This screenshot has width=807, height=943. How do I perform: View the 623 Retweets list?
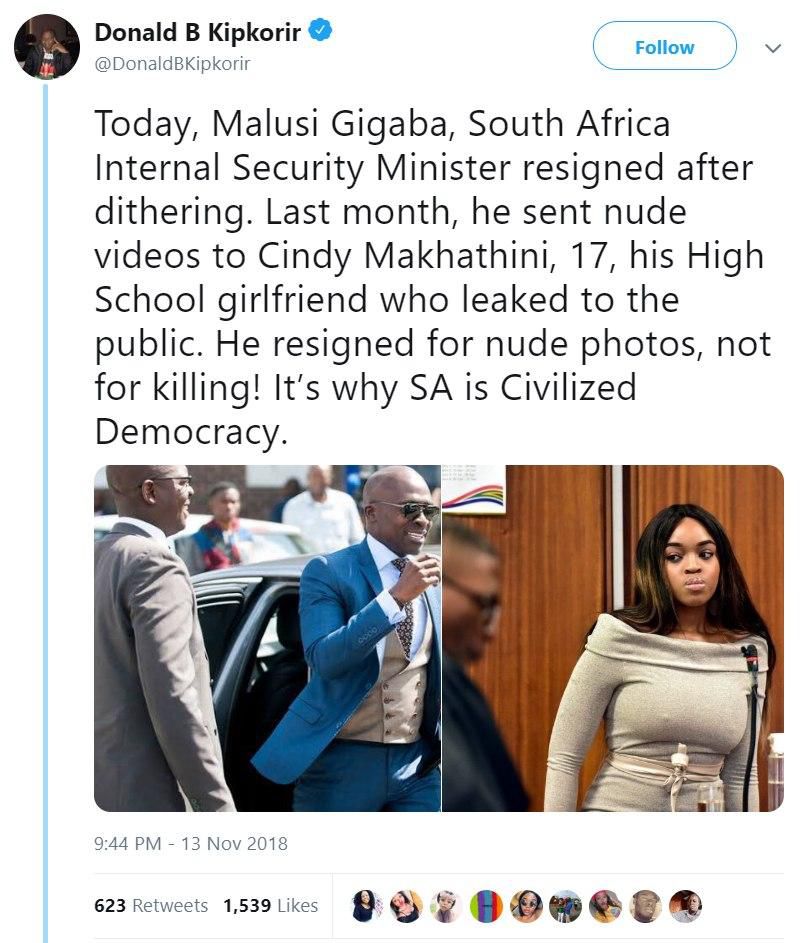tap(151, 905)
